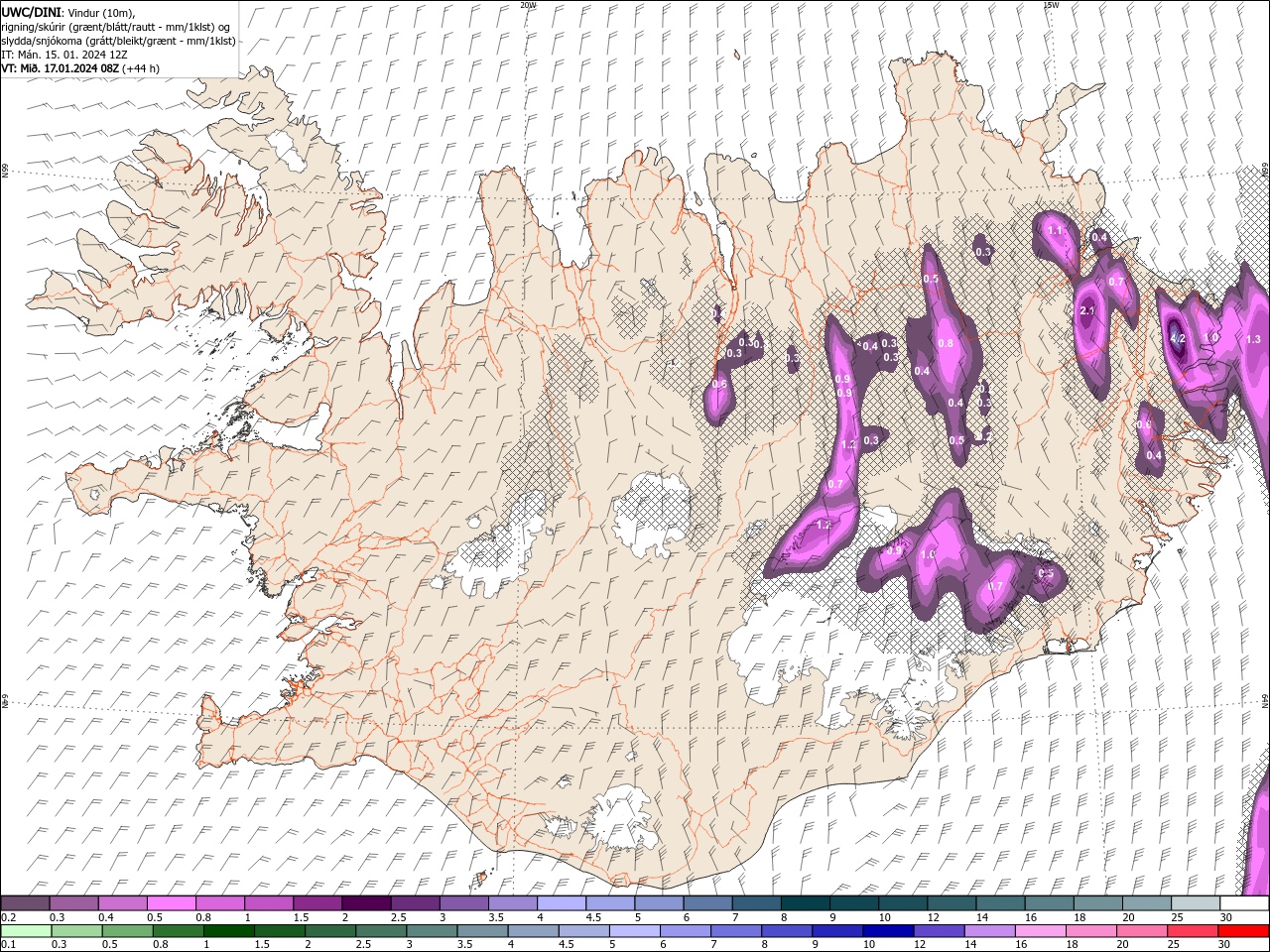
Task: Click the 2.1 snowfall value on the map
Action: coord(1086,311)
